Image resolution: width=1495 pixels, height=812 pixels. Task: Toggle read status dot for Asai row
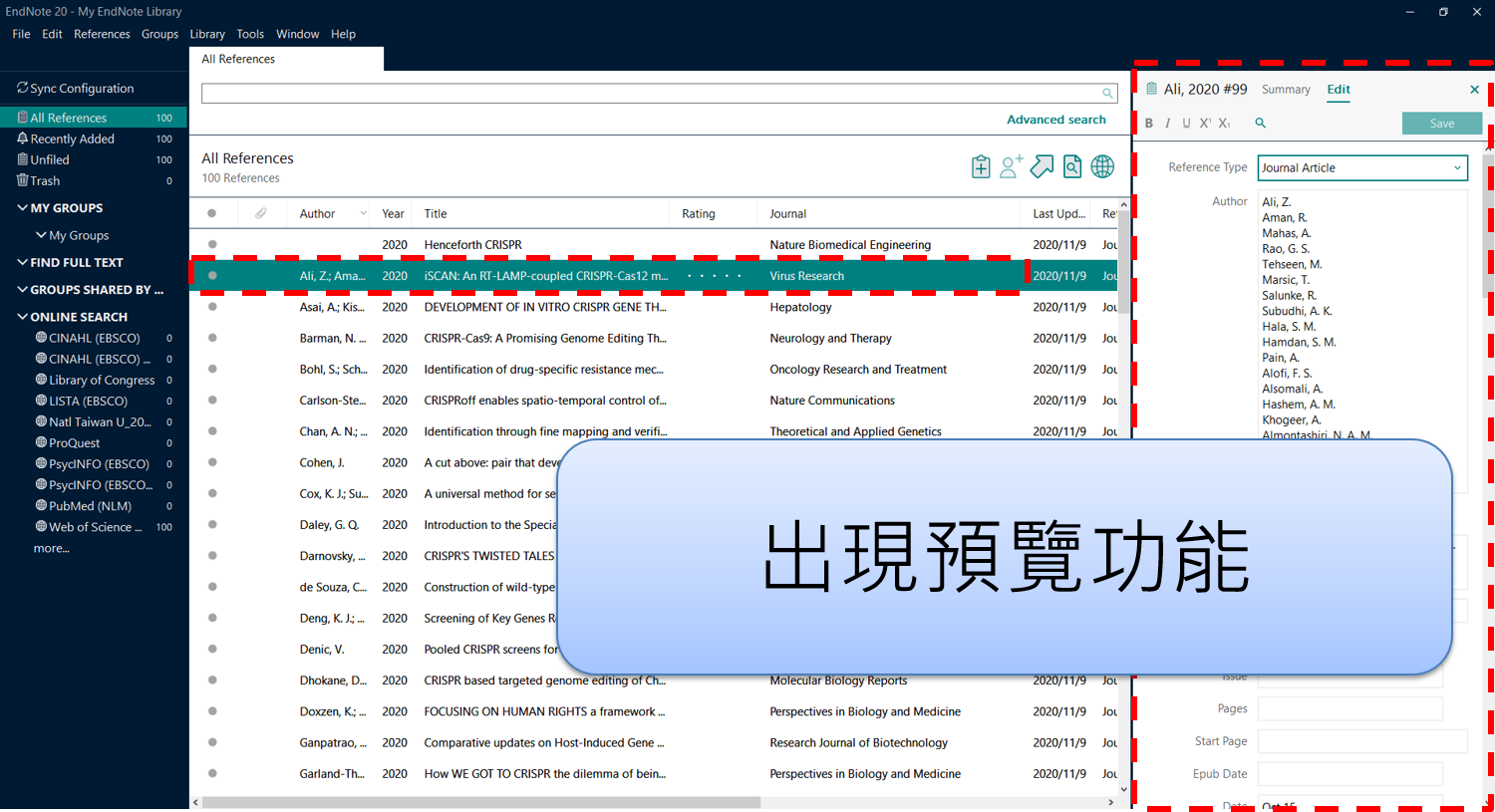[212, 307]
